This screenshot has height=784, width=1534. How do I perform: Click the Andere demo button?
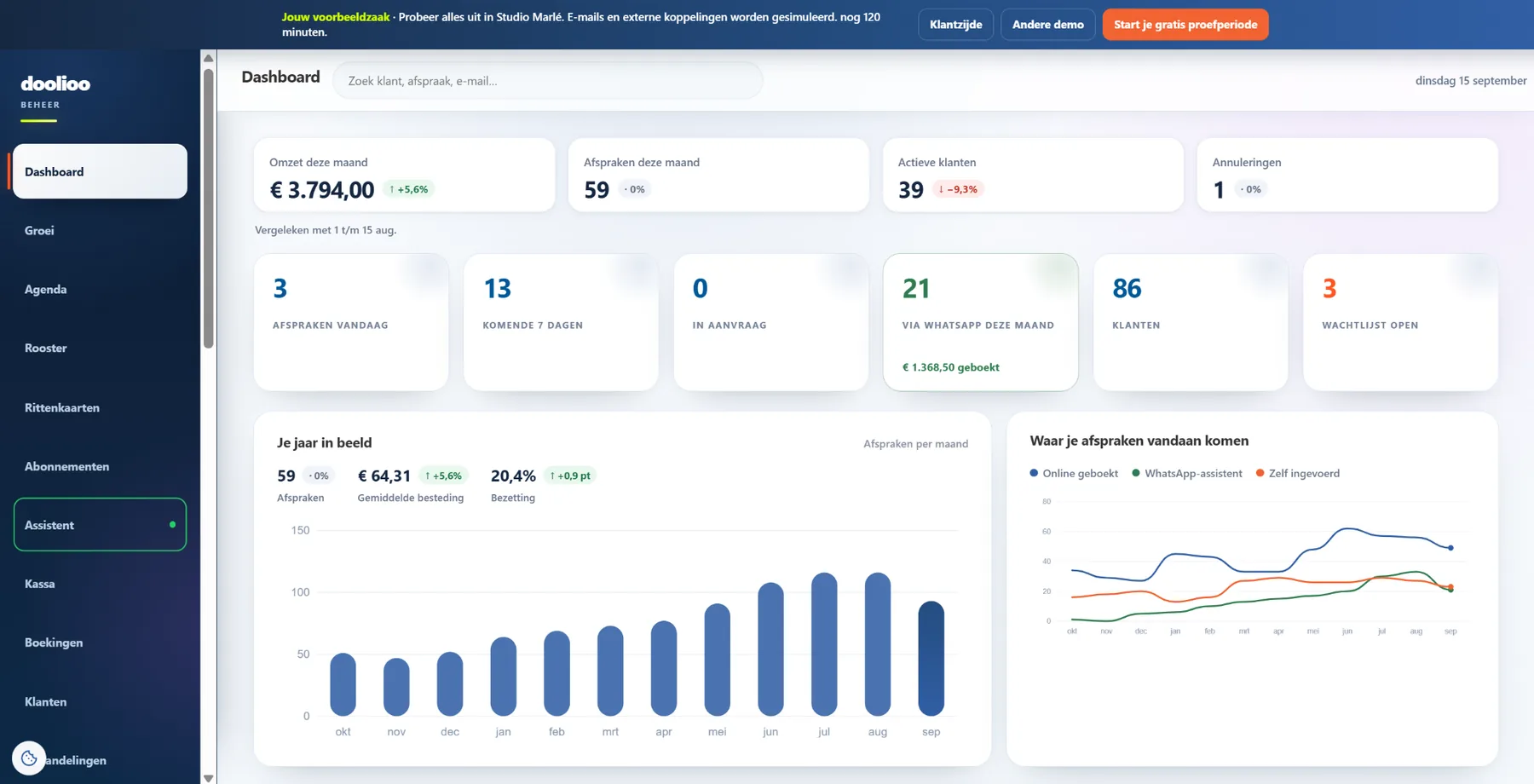click(x=1047, y=25)
